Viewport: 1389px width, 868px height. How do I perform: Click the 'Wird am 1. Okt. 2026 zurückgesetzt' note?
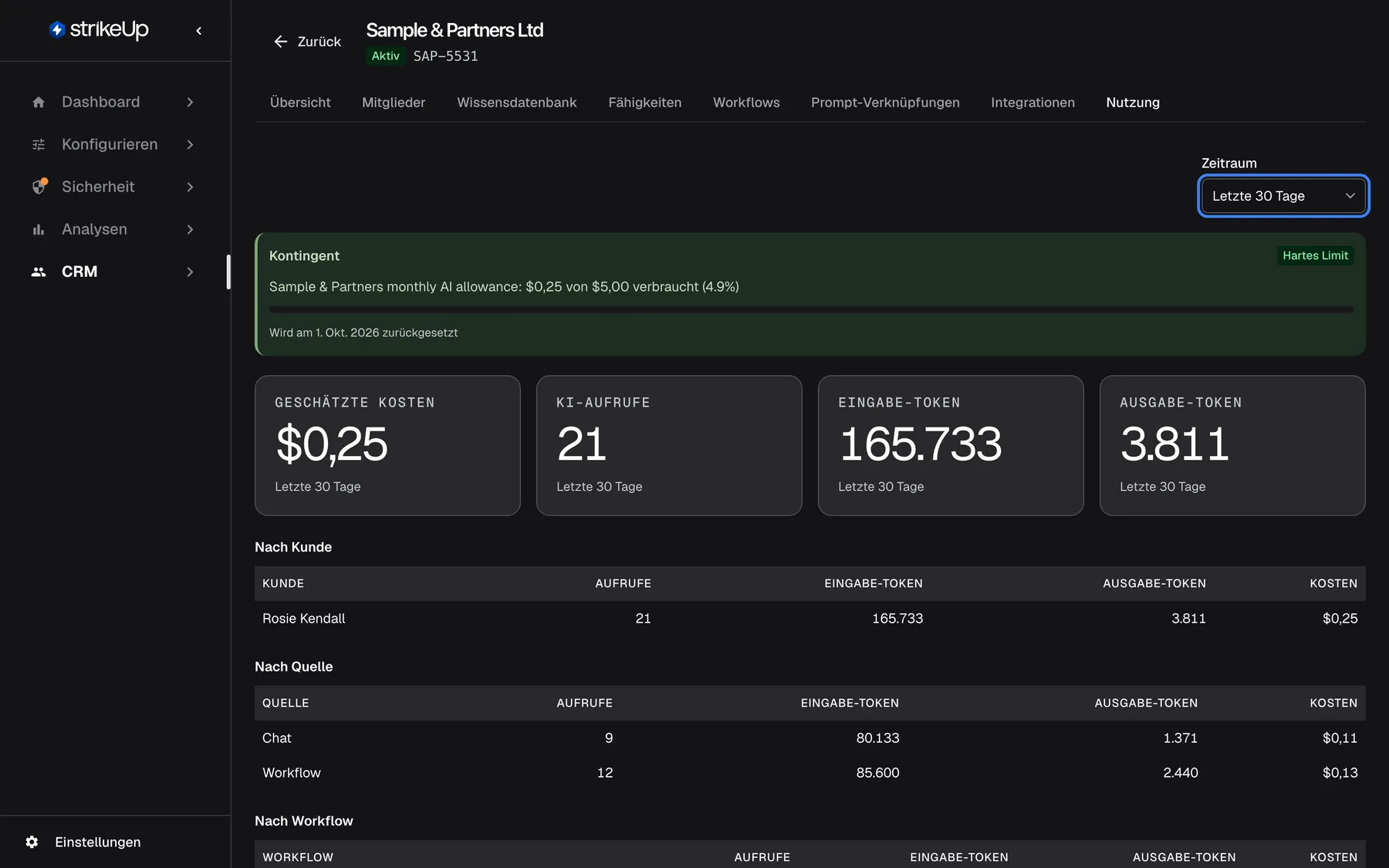tap(363, 333)
